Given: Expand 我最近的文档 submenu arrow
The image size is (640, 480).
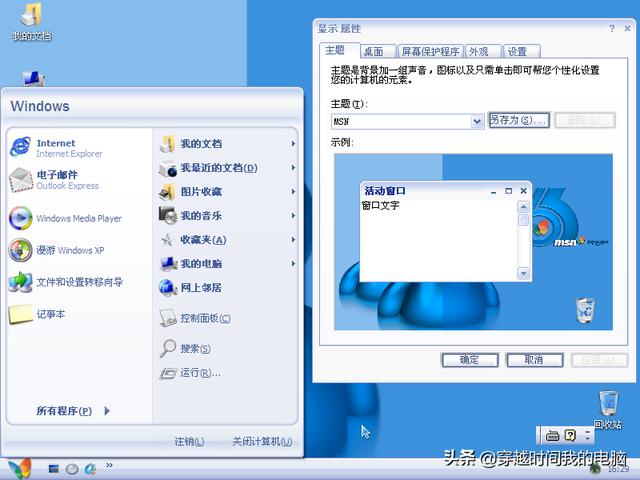Looking at the screenshot, I should (x=293, y=168).
